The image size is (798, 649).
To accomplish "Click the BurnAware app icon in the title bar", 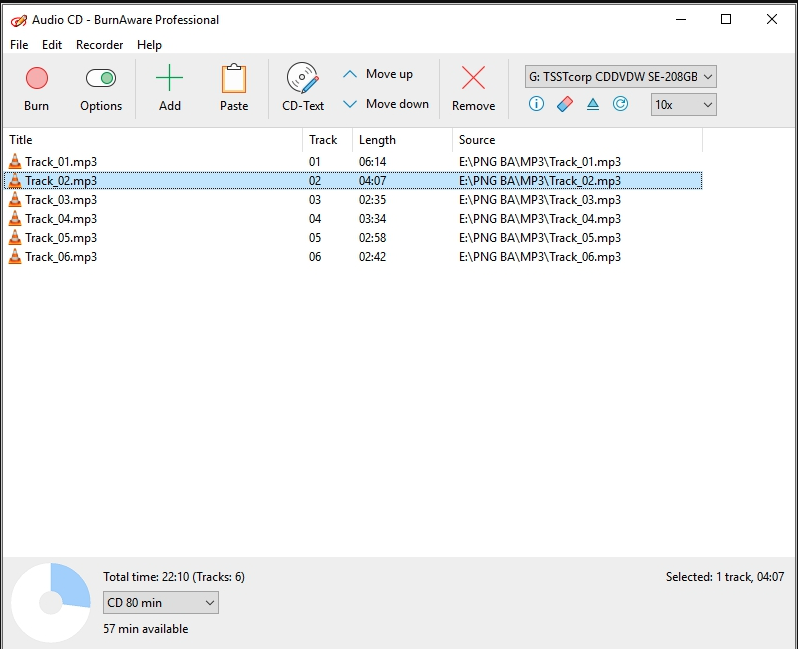I will point(19,20).
